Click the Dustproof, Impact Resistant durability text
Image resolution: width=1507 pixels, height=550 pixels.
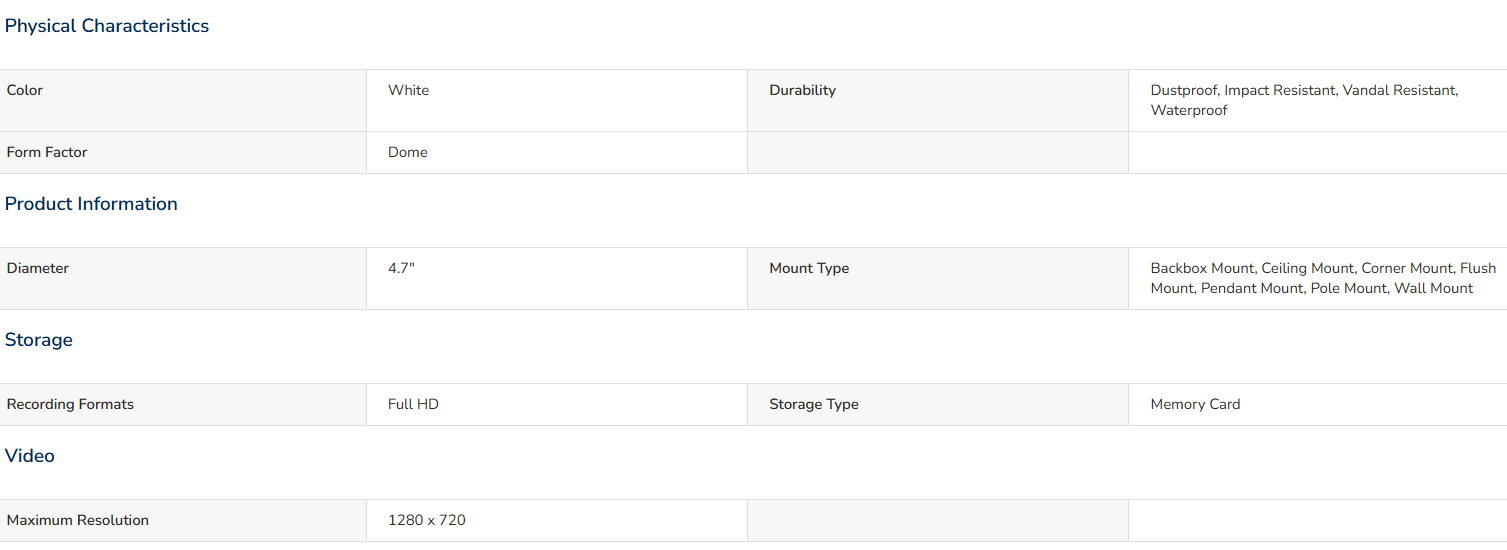point(1304,100)
